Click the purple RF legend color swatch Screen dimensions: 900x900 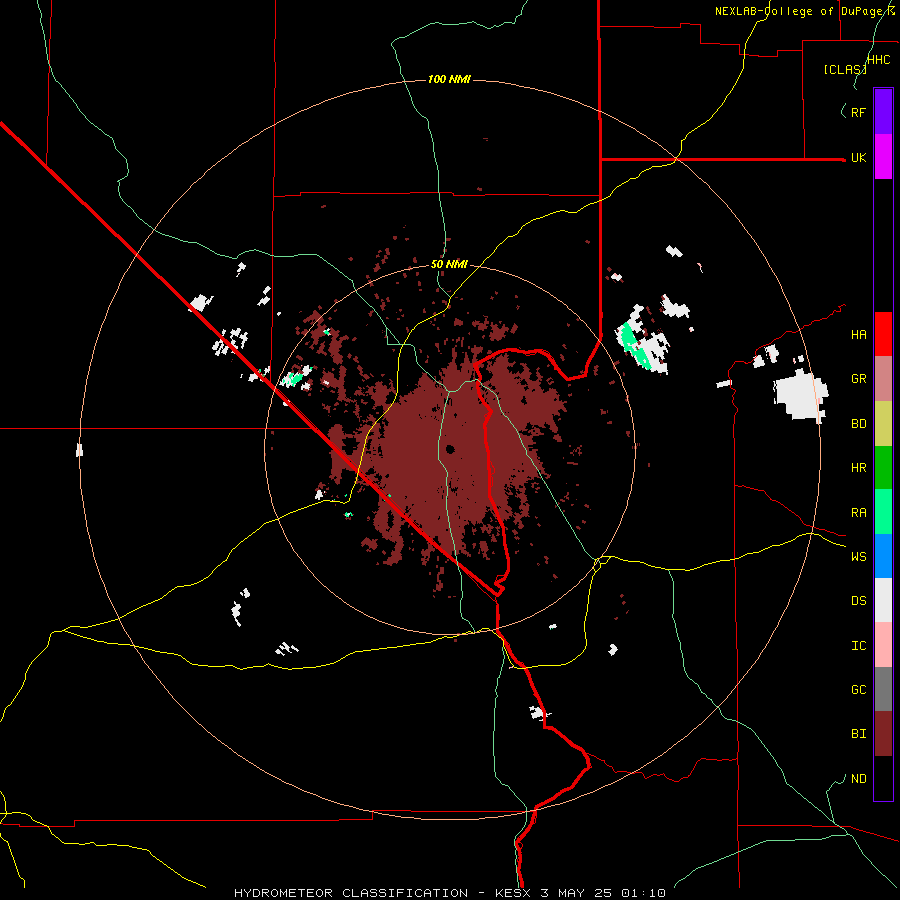click(883, 112)
